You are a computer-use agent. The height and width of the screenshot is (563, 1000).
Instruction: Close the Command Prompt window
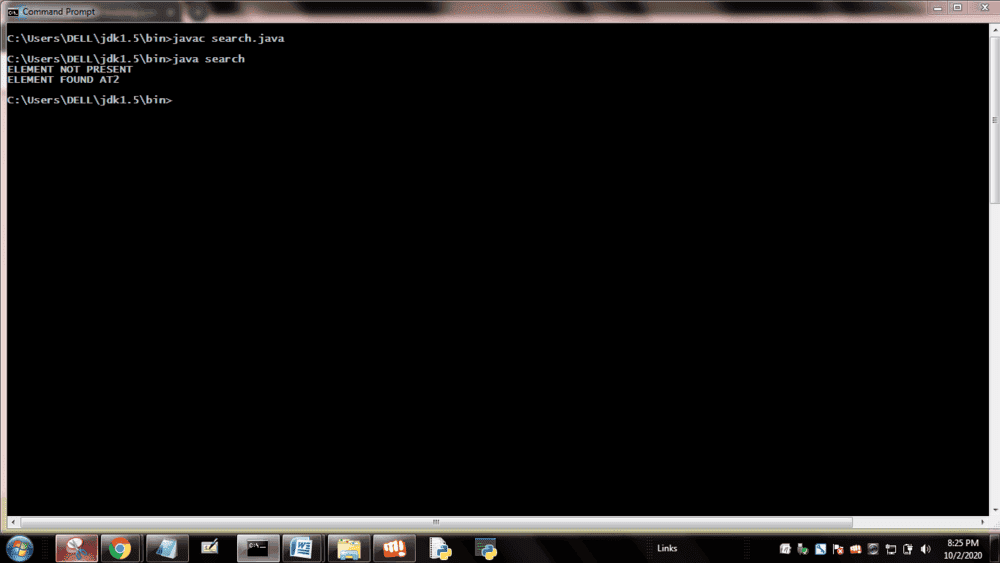point(984,8)
